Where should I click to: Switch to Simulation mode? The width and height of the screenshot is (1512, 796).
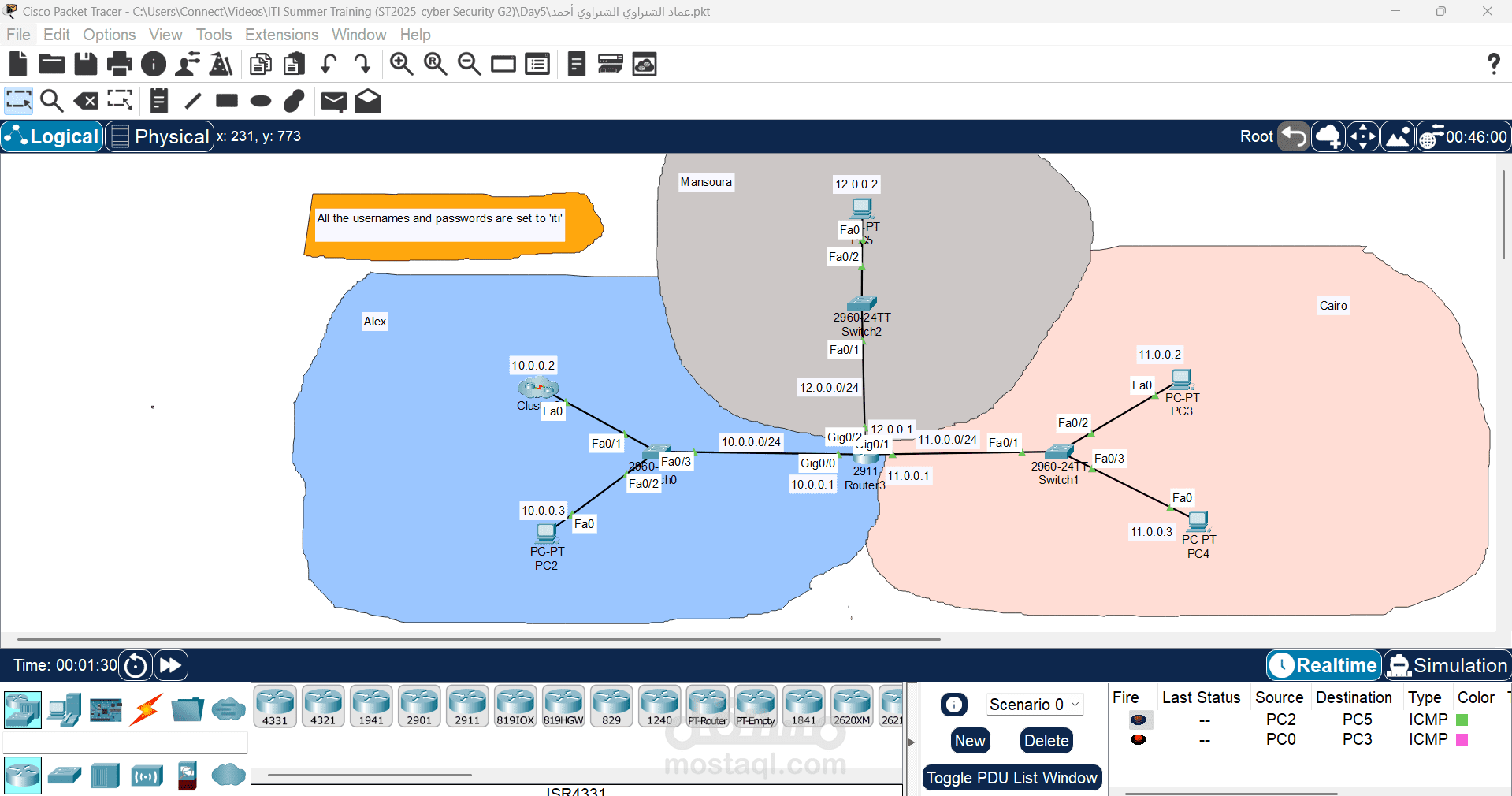click(1447, 666)
